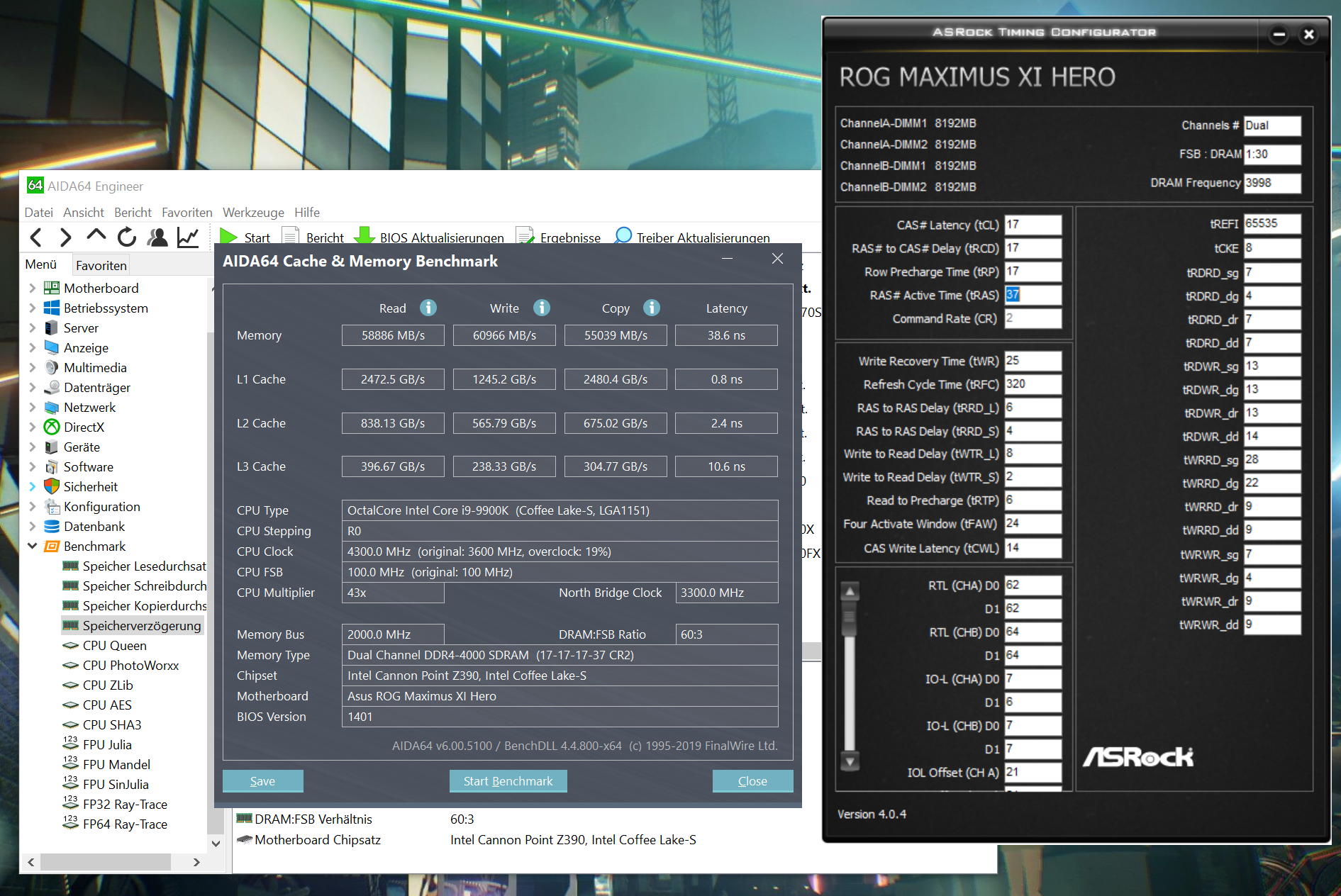This screenshot has width=1341, height=896.
Task: Click the Command Rate (CR) field
Action: tap(1033, 318)
